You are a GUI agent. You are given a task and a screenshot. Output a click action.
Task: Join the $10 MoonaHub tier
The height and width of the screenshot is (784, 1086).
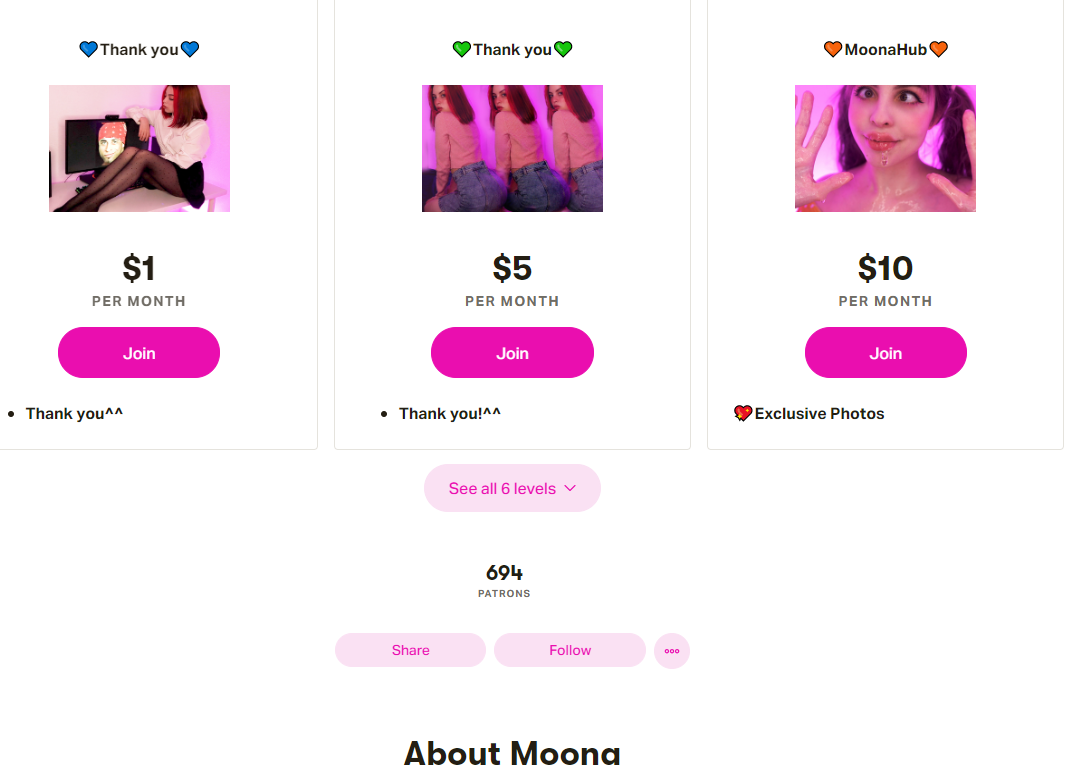point(885,353)
